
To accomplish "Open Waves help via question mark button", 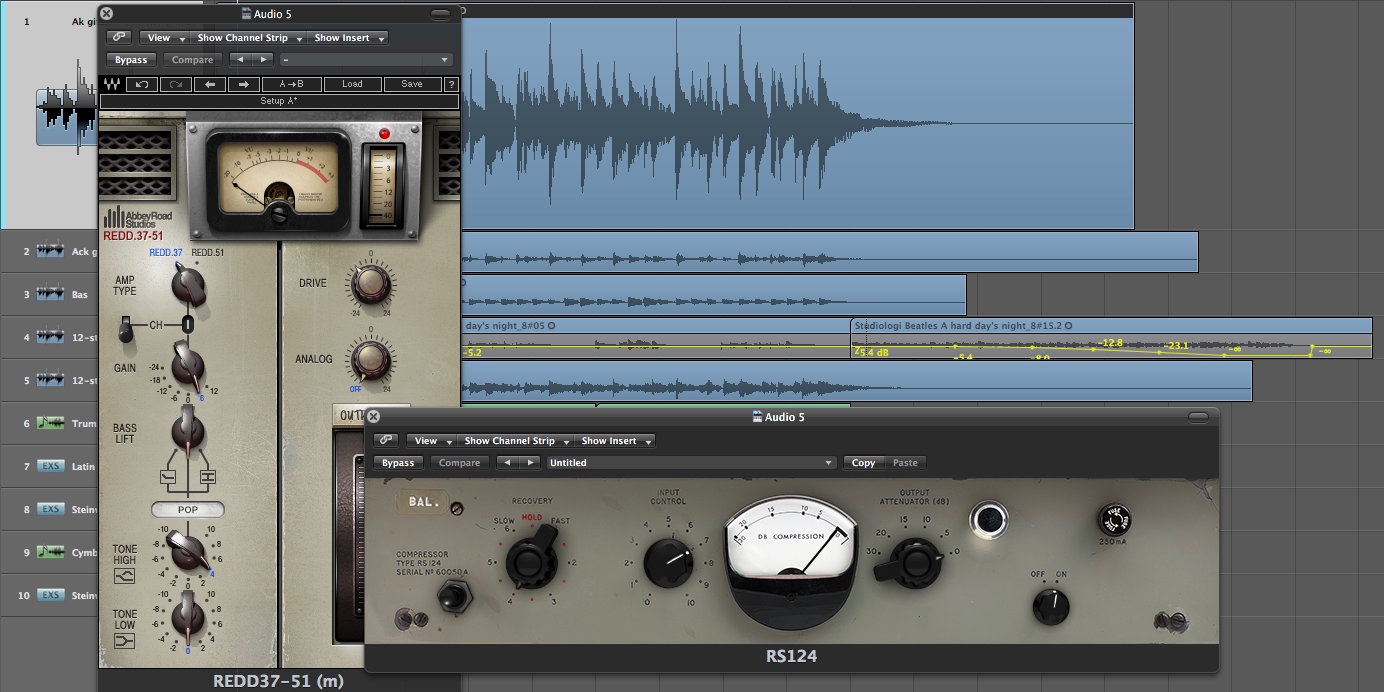I will point(451,84).
